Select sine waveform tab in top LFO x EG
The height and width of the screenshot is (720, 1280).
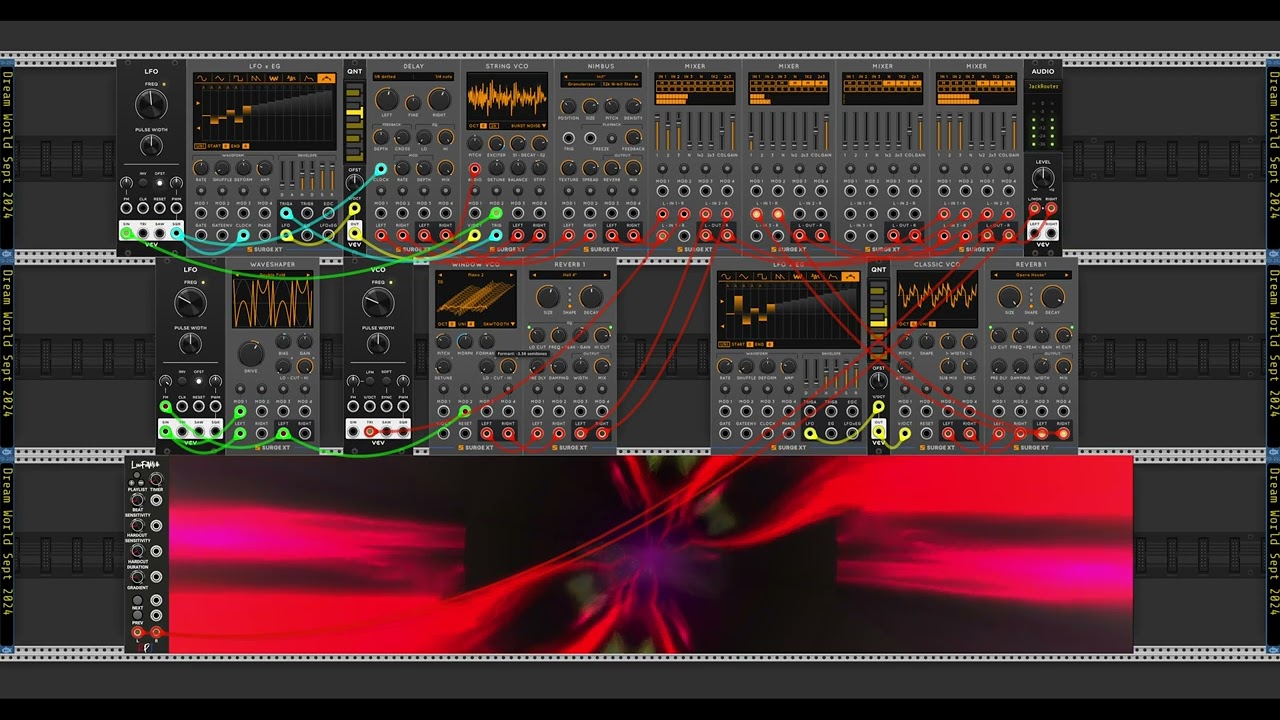201,78
